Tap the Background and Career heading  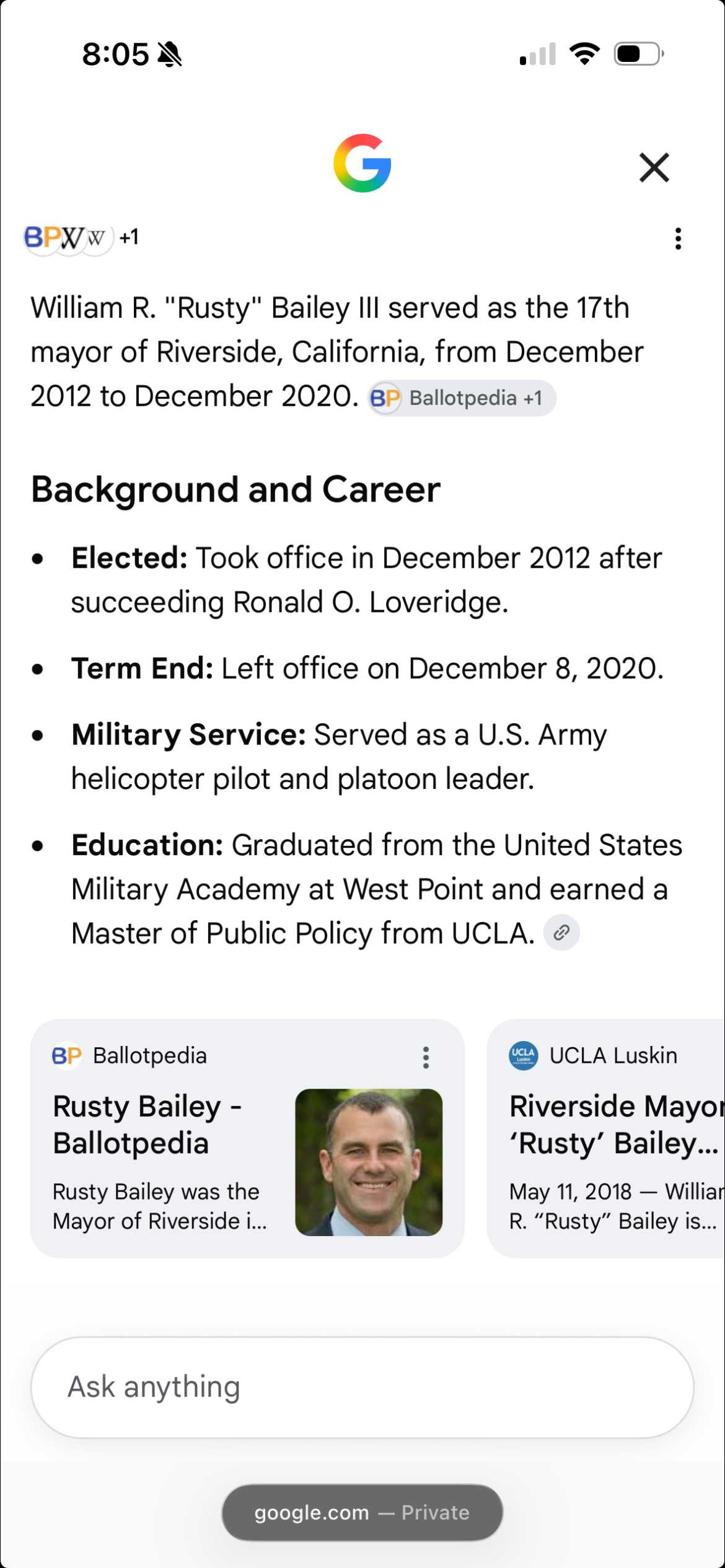click(x=235, y=489)
